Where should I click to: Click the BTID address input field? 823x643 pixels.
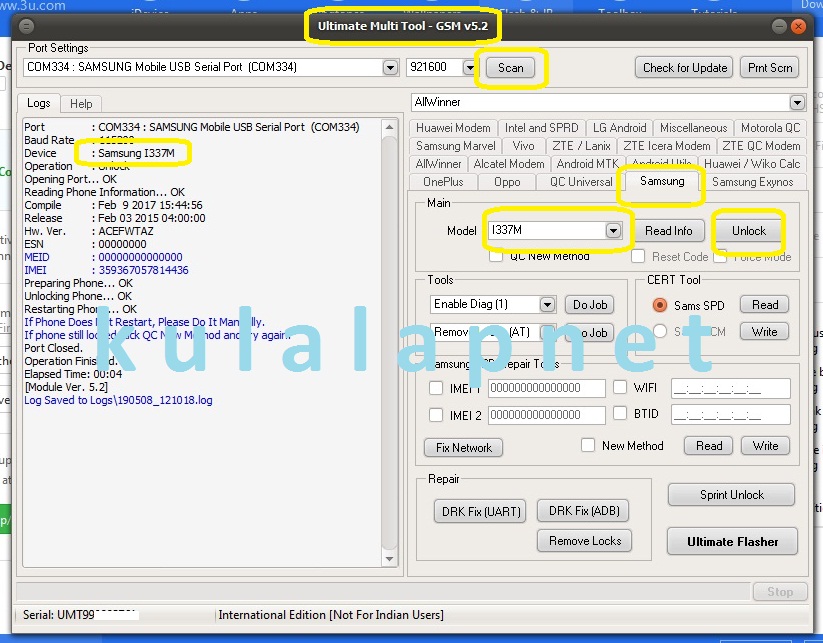(731, 415)
